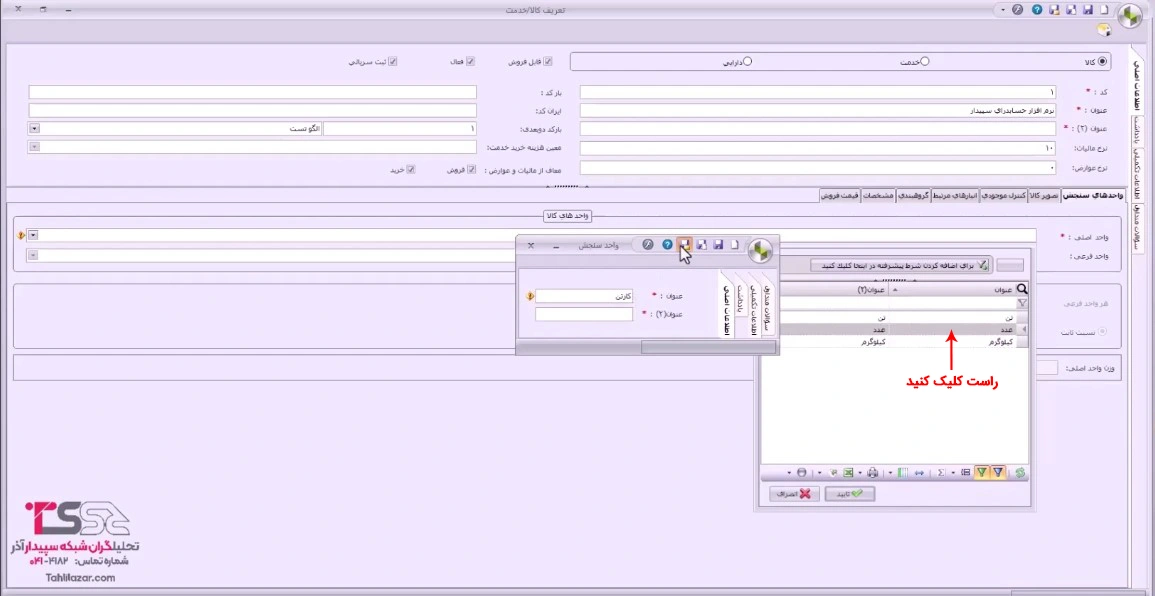Viewport: 1155px width, 596px height.
Task: Switch to قیمت فروش tab
Action: (841, 196)
